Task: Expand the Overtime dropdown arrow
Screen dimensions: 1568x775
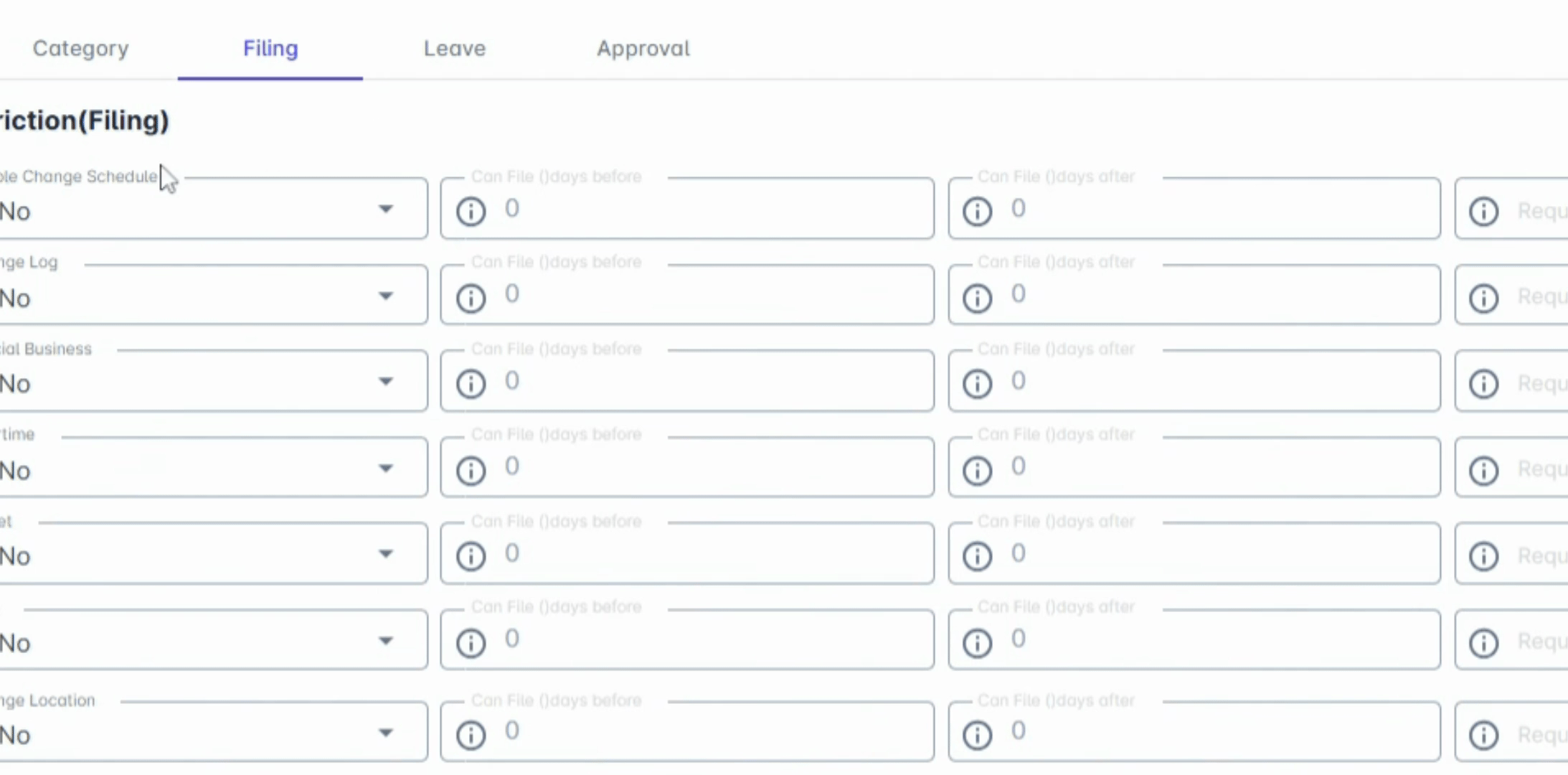Action: [x=386, y=469]
